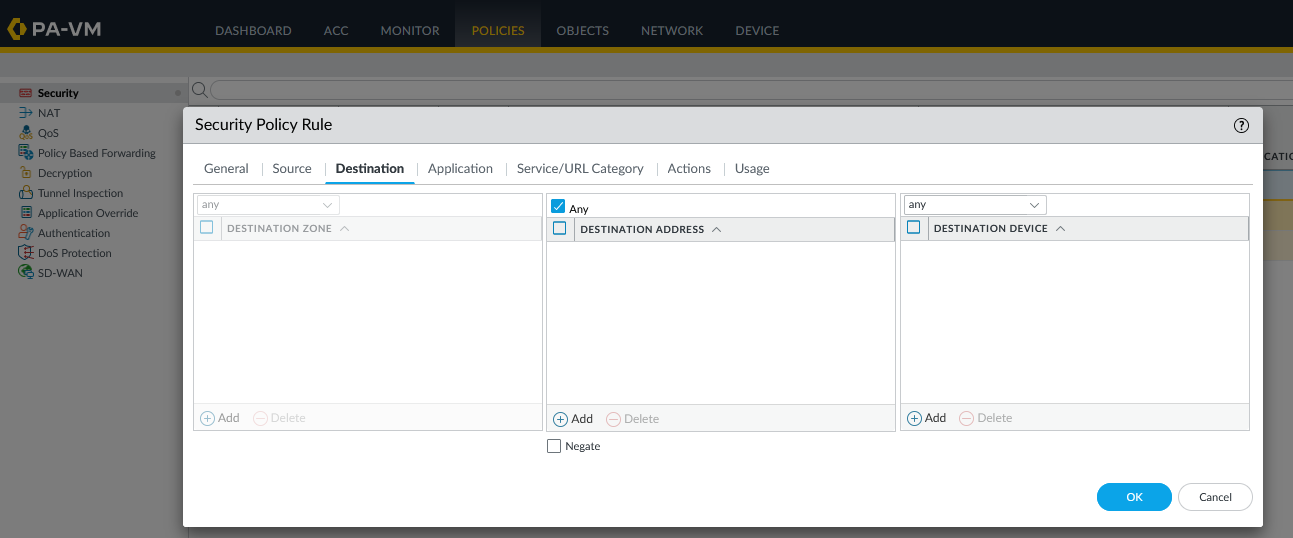
Task: Uncheck the Any destination address checkbox
Action: 558,207
